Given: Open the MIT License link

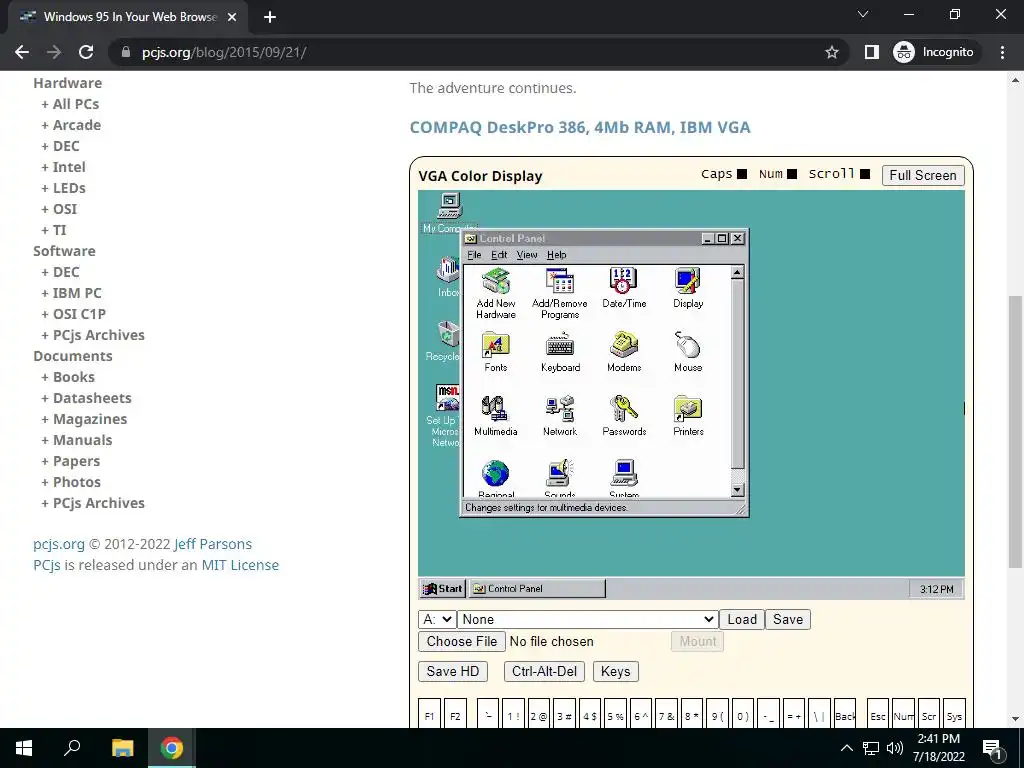Looking at the screenshot, I should click(240, 565).
